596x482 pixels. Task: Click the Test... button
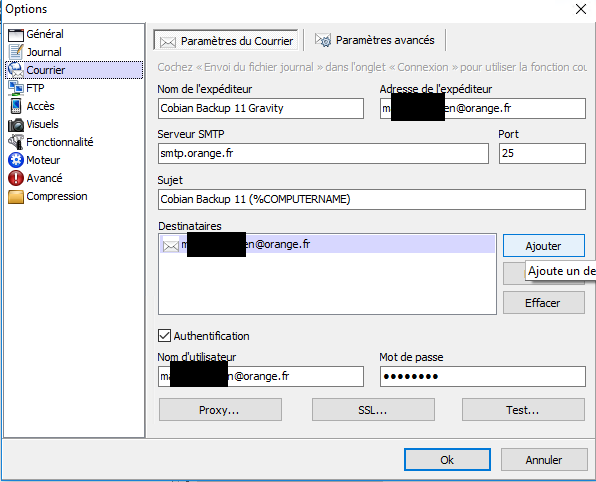tap(523, 410)
